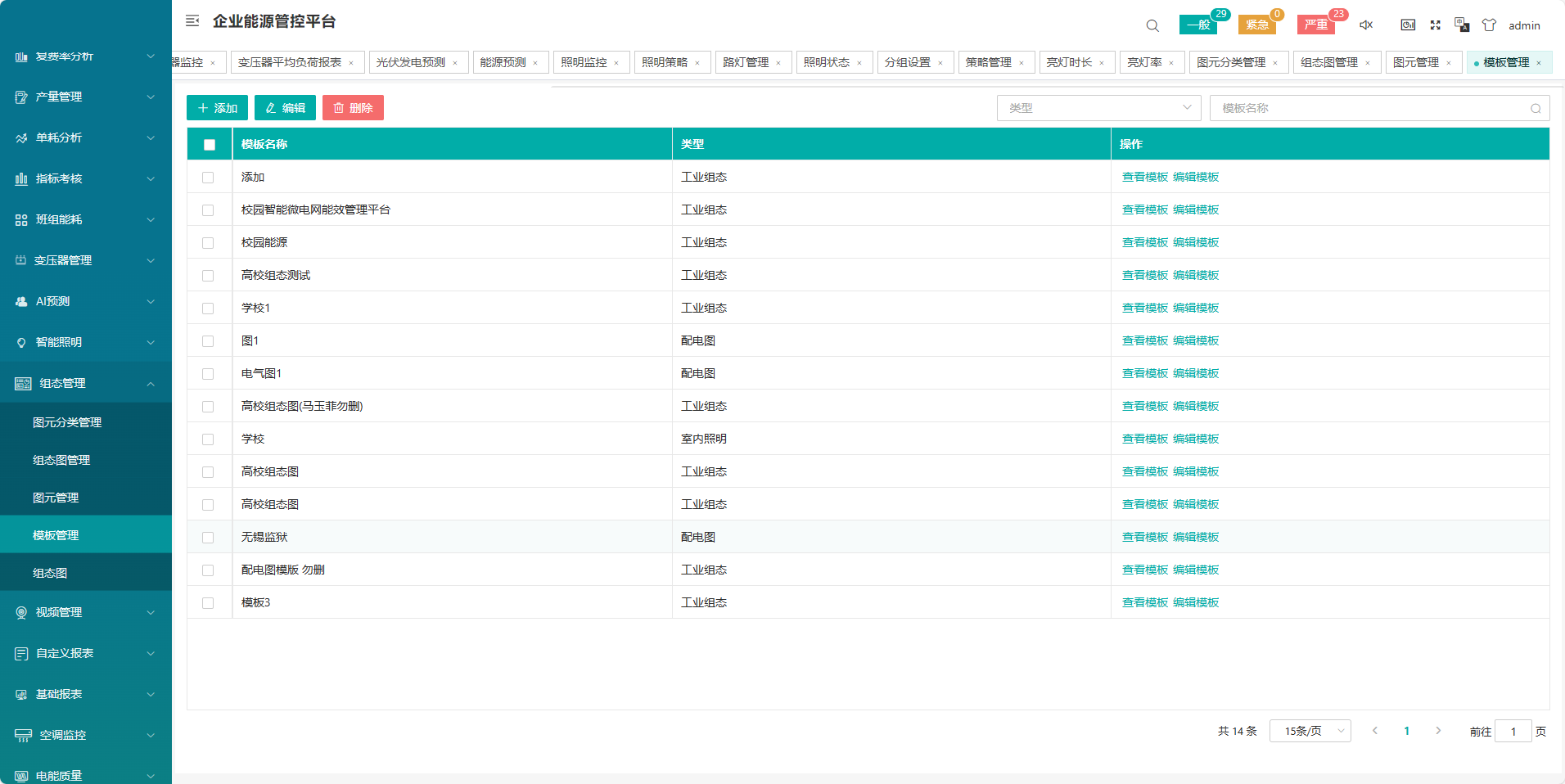
Task: Click the 严重 alarm badge with 23
Action: [x=1316, y=25]
